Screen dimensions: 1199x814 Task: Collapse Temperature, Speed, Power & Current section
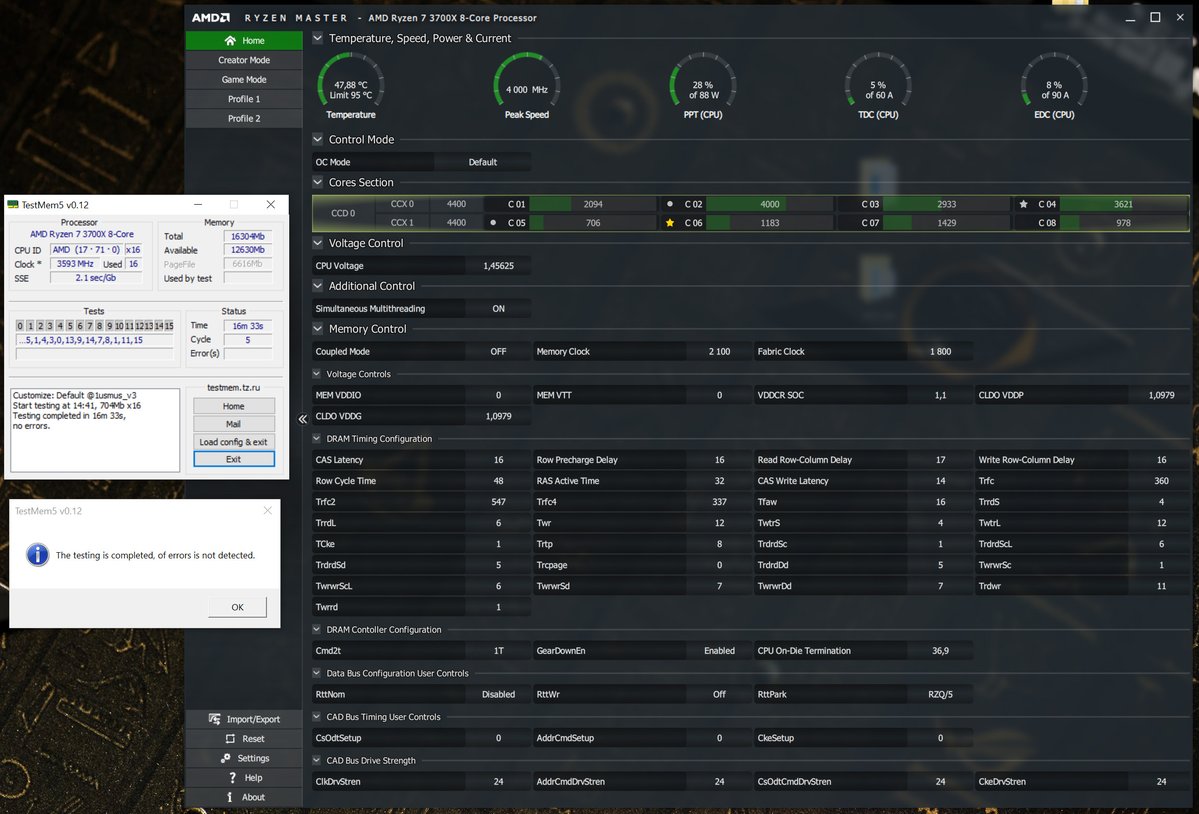(317, 38)
